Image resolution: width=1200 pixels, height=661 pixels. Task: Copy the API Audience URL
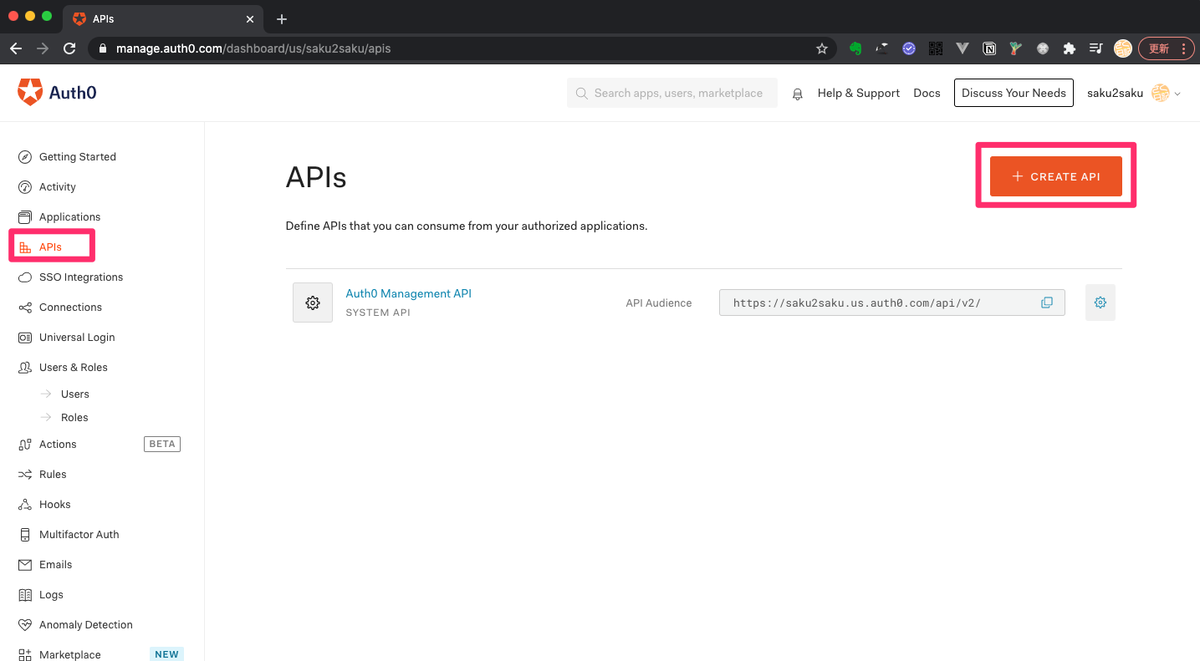(1047, 302)
